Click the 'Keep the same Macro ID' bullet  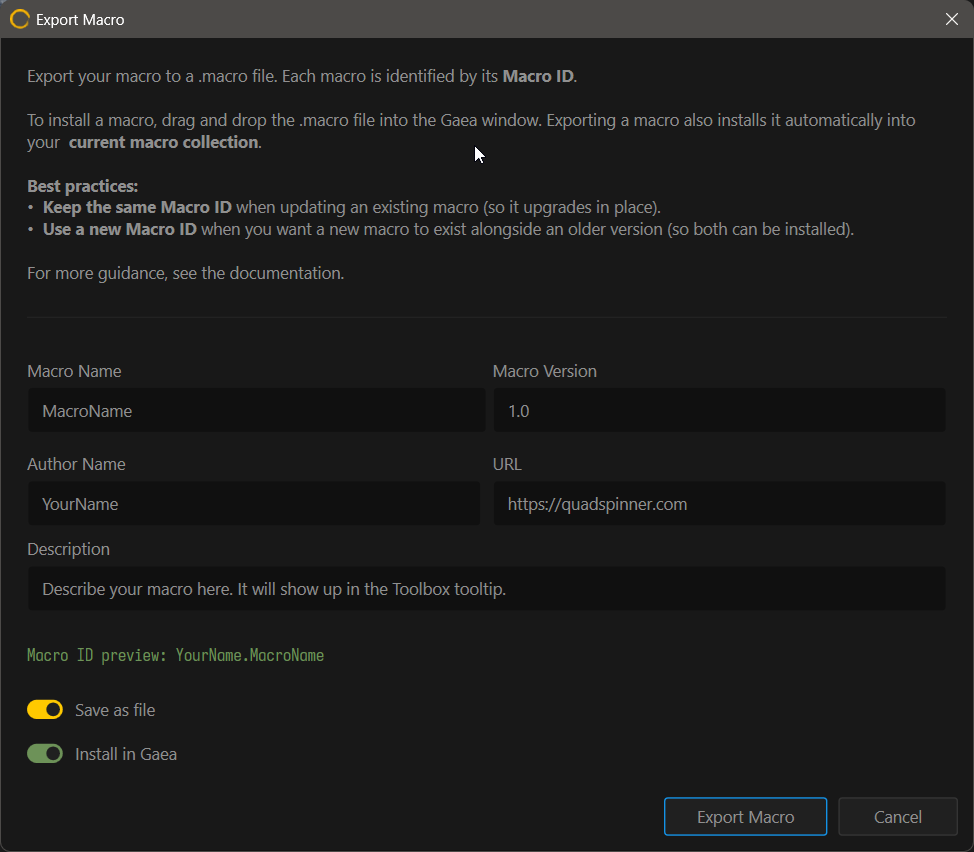tap(344, 207)
